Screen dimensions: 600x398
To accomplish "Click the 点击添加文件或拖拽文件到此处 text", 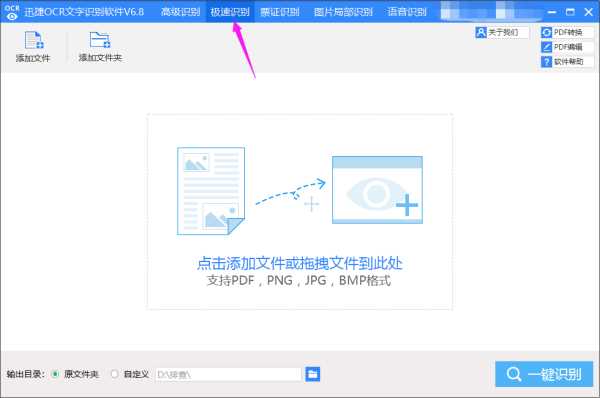I will 300,263.
